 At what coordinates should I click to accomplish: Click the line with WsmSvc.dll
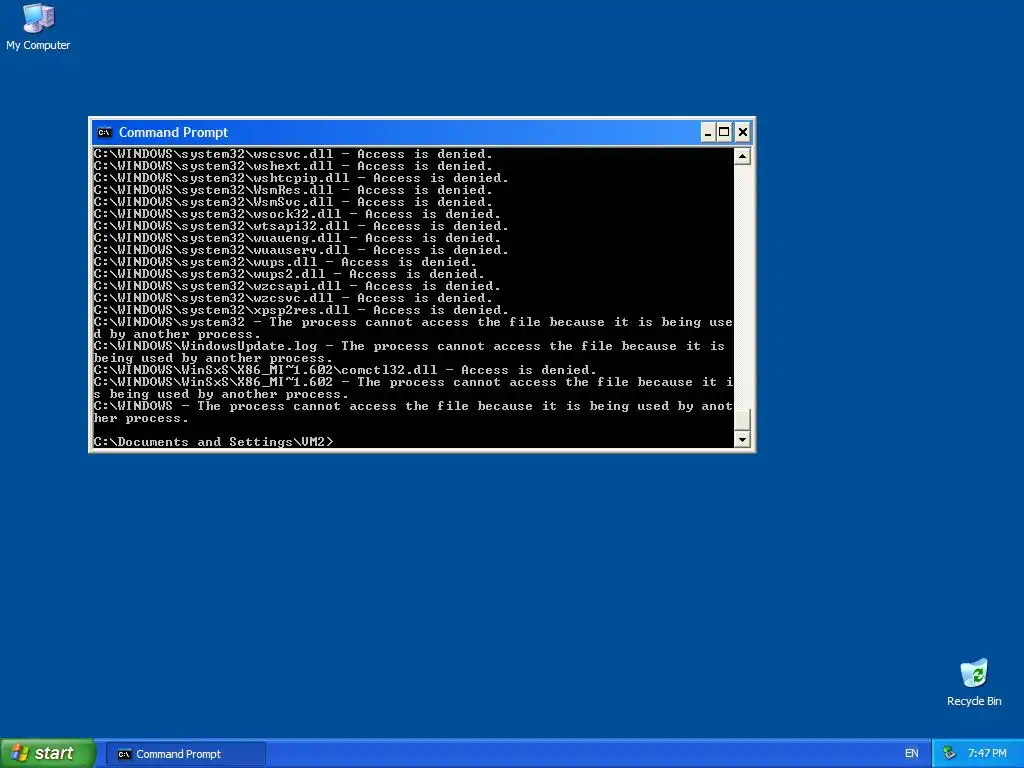[x=293, y=202]
